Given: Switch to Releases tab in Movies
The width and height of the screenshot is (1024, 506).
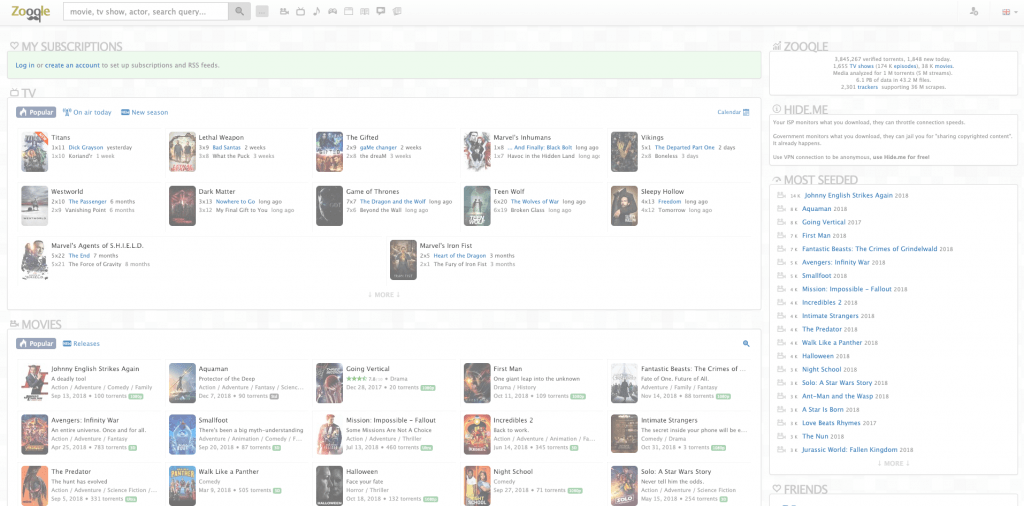Looking at the screenshot, I should [x=81, y=343].
